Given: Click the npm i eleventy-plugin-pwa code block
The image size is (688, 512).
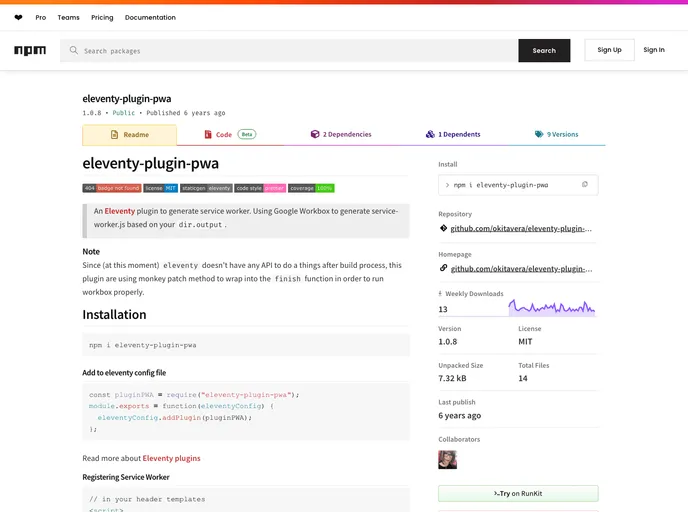Looking at the screenshot, I should tap(246, 345).
